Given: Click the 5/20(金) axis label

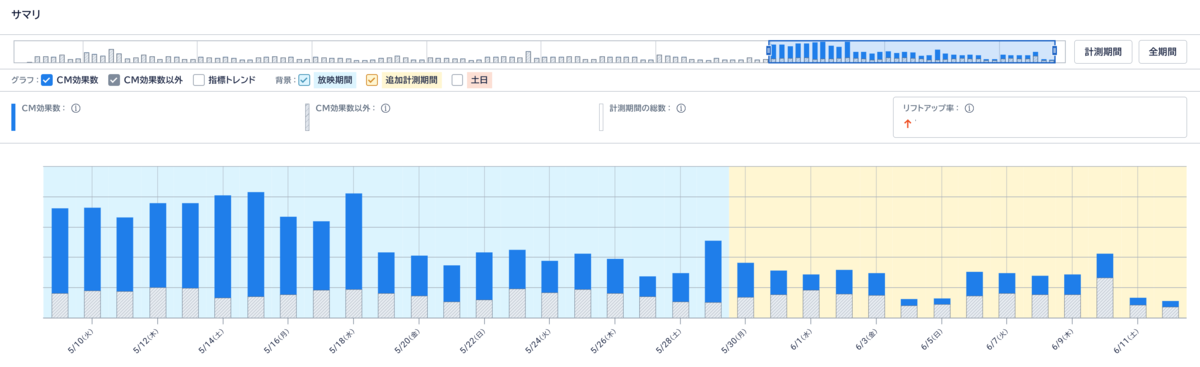Looking at the screenshot, I should 407,341.
